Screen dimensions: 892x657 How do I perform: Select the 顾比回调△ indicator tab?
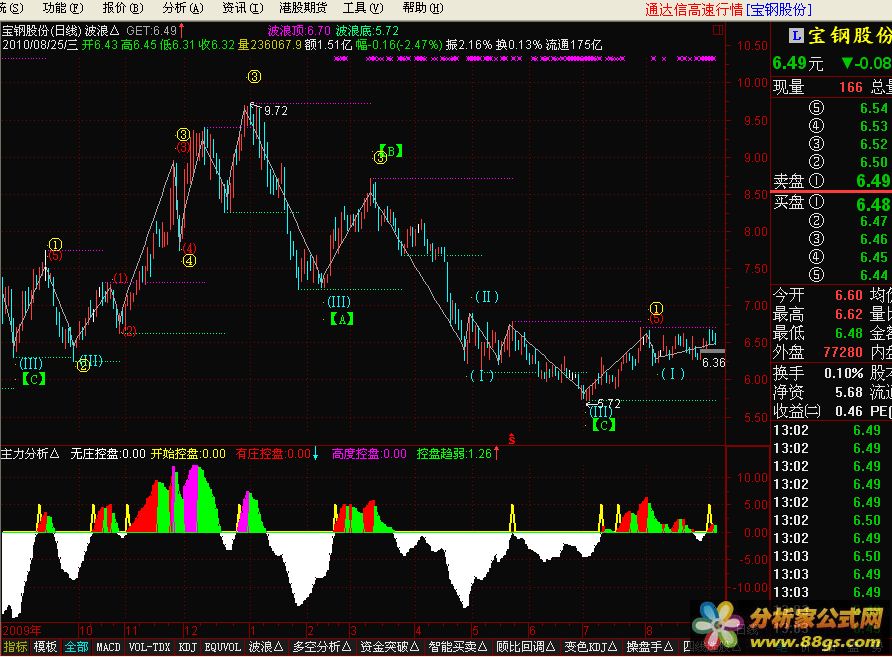(526, 647)
